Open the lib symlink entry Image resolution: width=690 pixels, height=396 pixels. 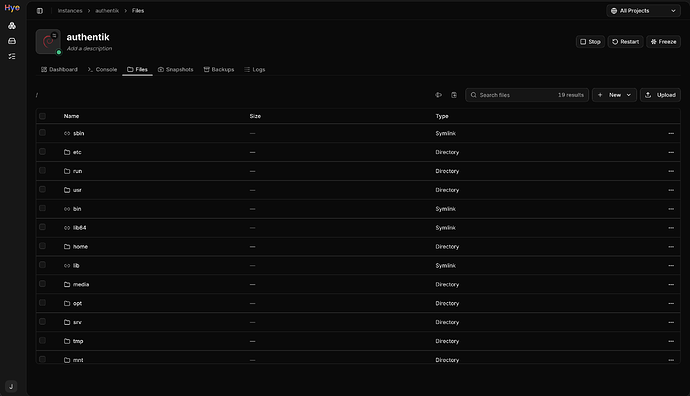76,266
